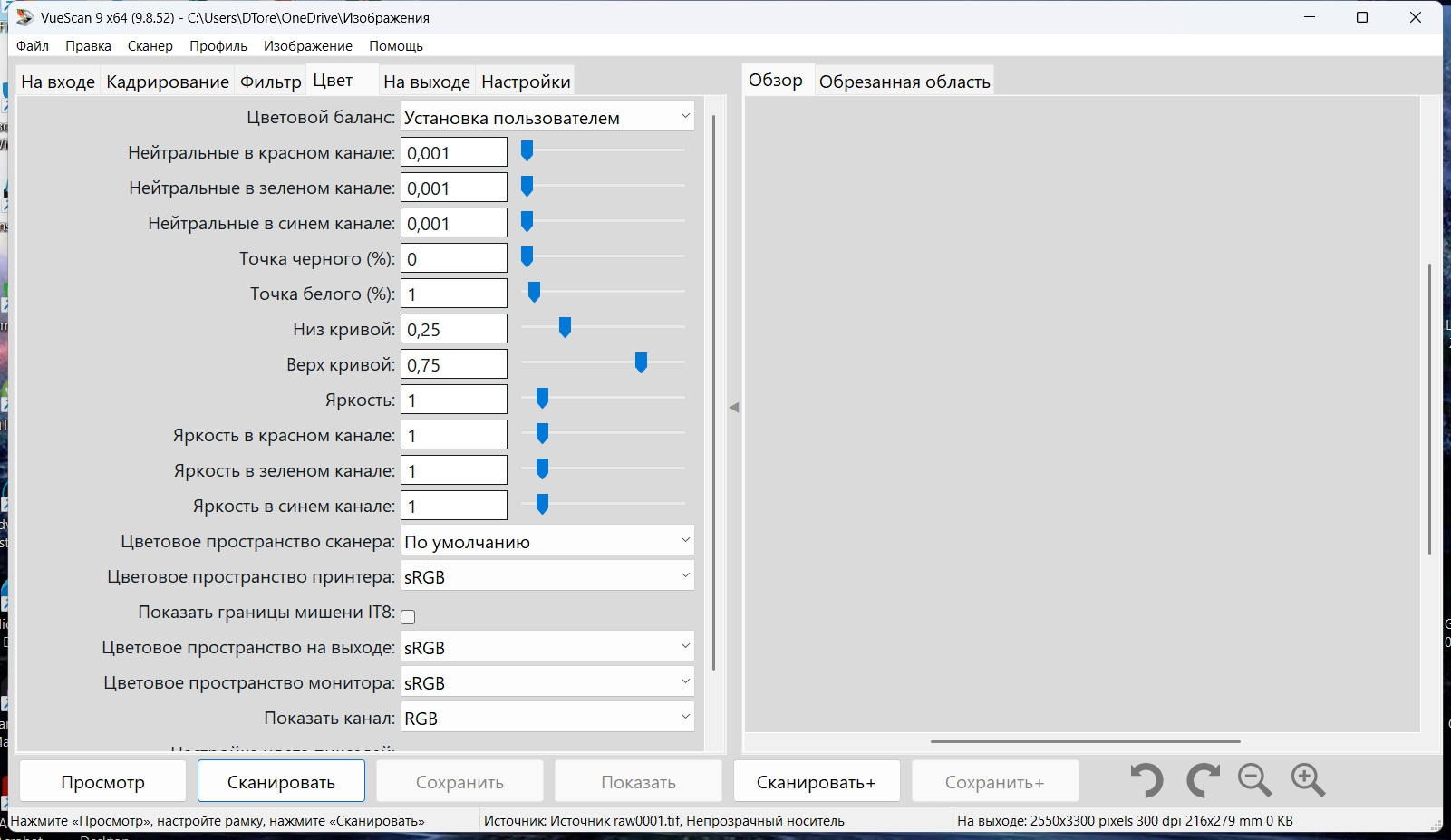Click the Точка черного slider handle
This screenshot has width=1451, height=840.
tap(527, 257)
